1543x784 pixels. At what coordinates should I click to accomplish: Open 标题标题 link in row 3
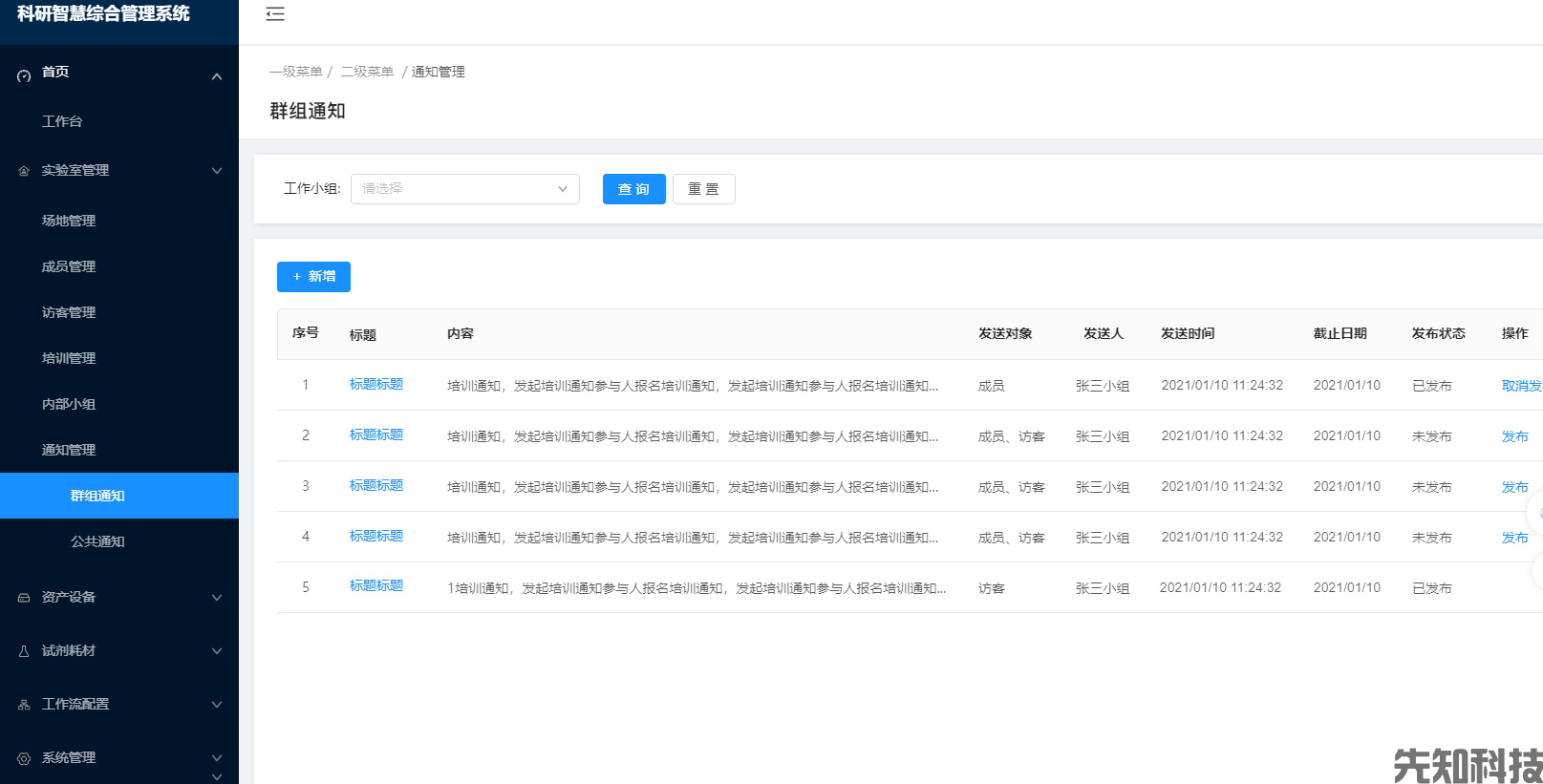click(376, 485)
